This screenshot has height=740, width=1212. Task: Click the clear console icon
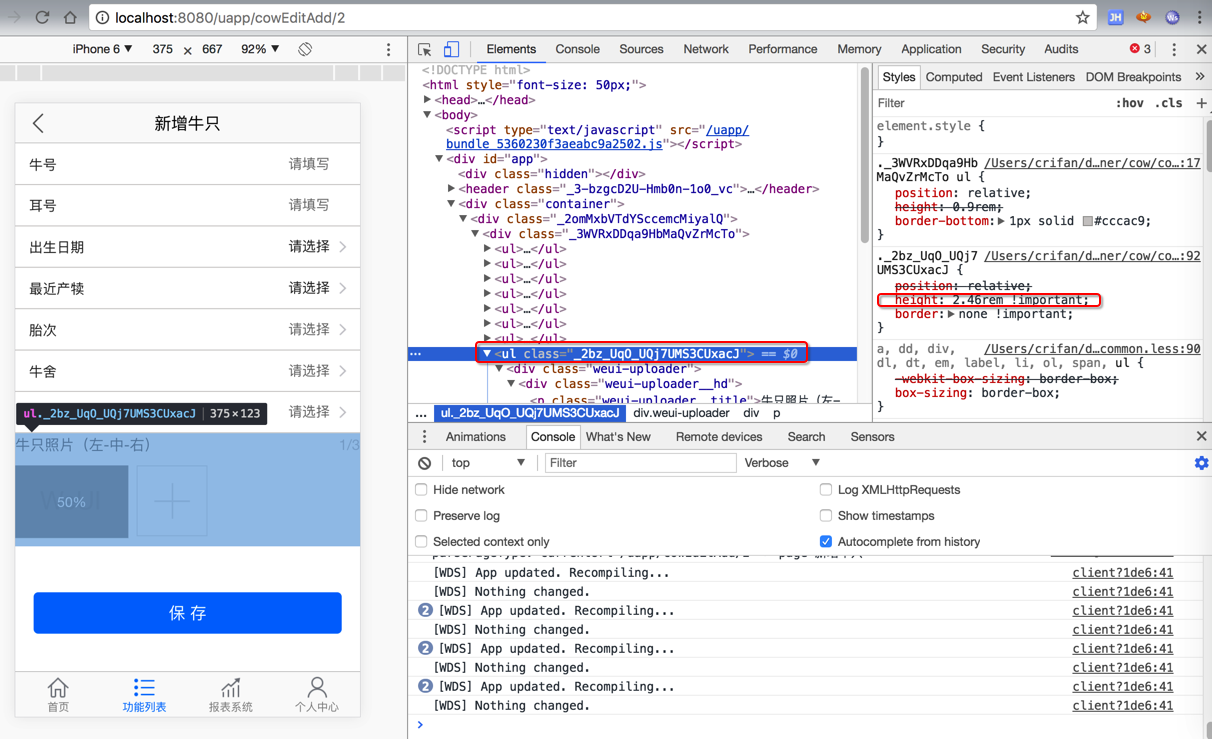click(425, 463)
